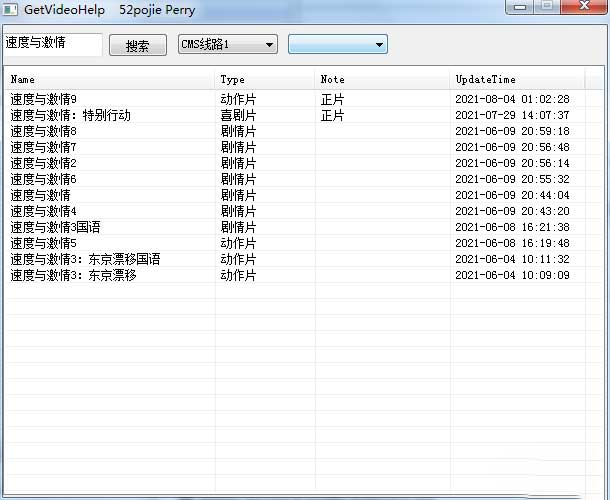Focus the search field containing 速度与激情
The height and width of the screenshot is (500, 610).
pos(53,44)
